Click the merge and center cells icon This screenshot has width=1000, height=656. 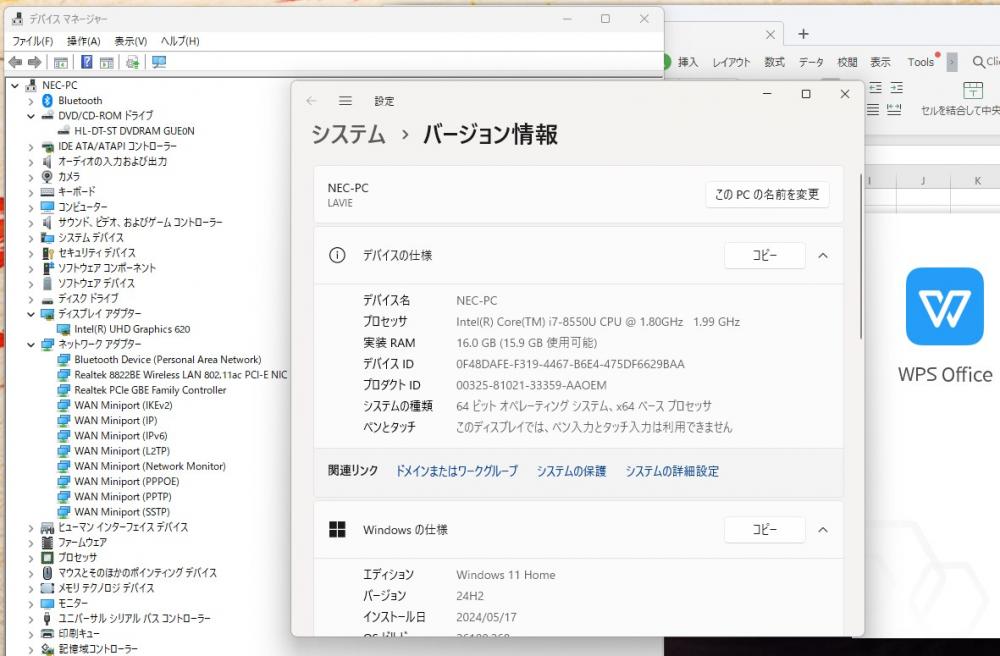click(973, 89)
